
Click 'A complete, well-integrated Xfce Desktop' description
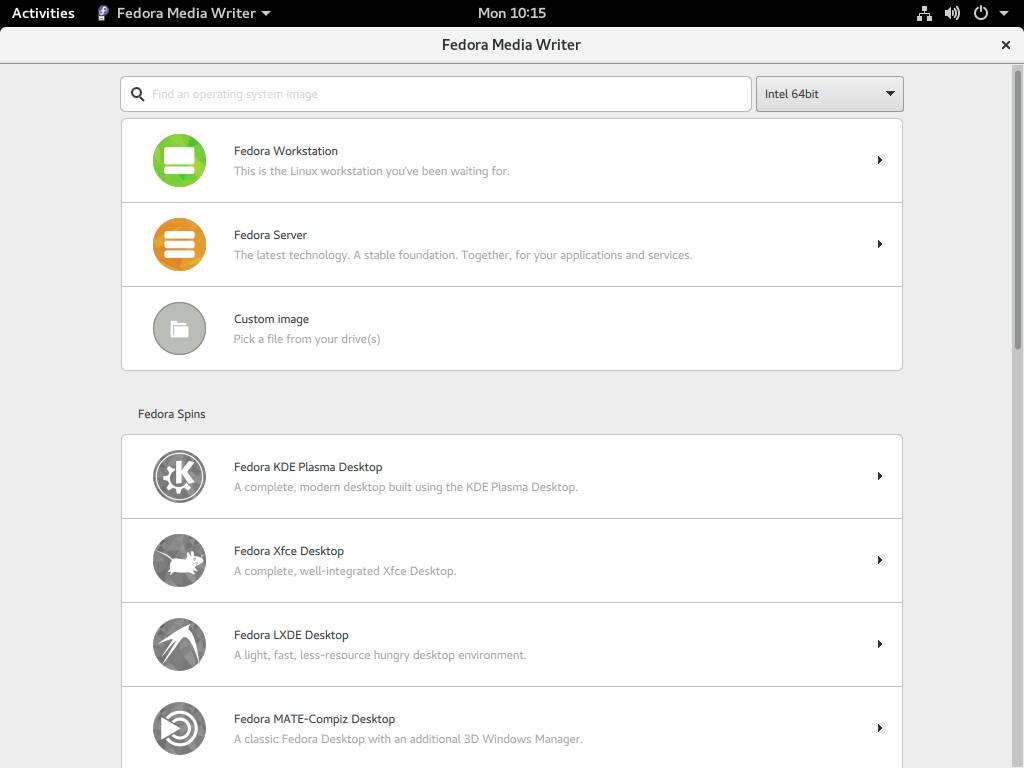(345, 571)
